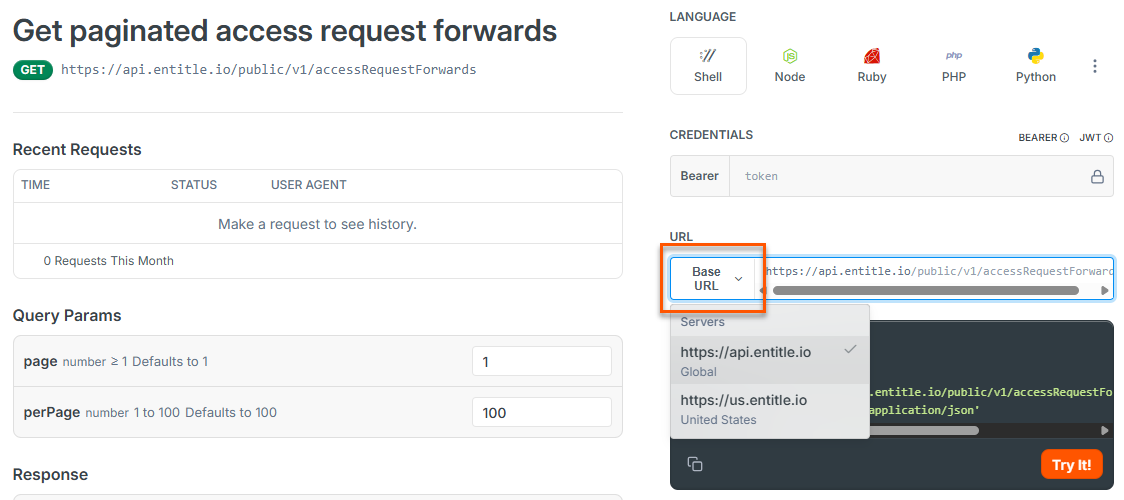Click the USER AGENT column header
The height and width of the screenshot is (500, 1124).
click(x=308, y=185)
